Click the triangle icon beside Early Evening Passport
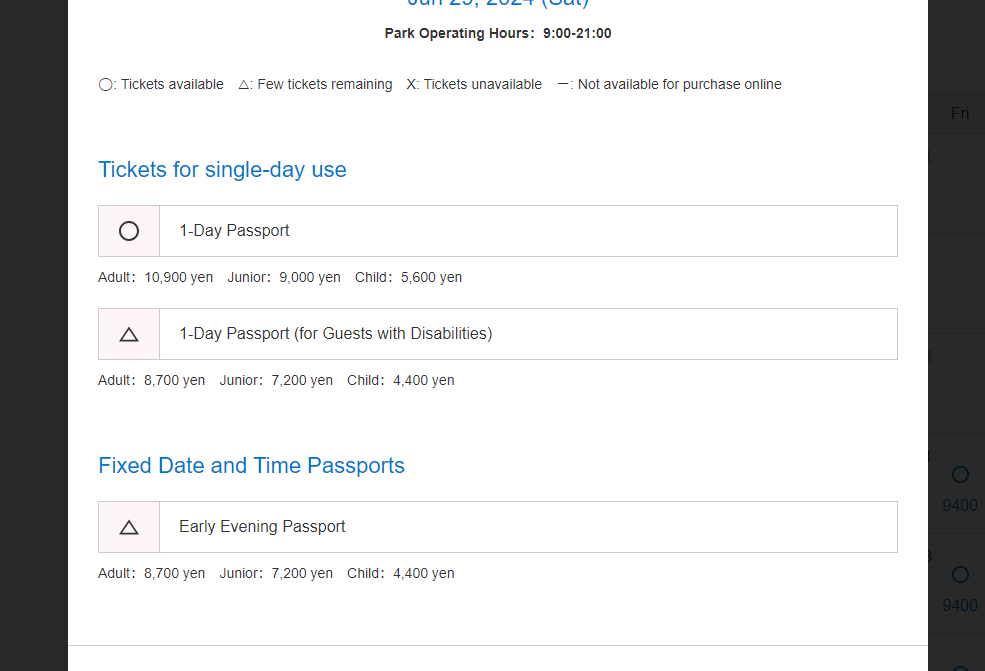This screenshot has width=985, height=671. click(x=129, y=527)
